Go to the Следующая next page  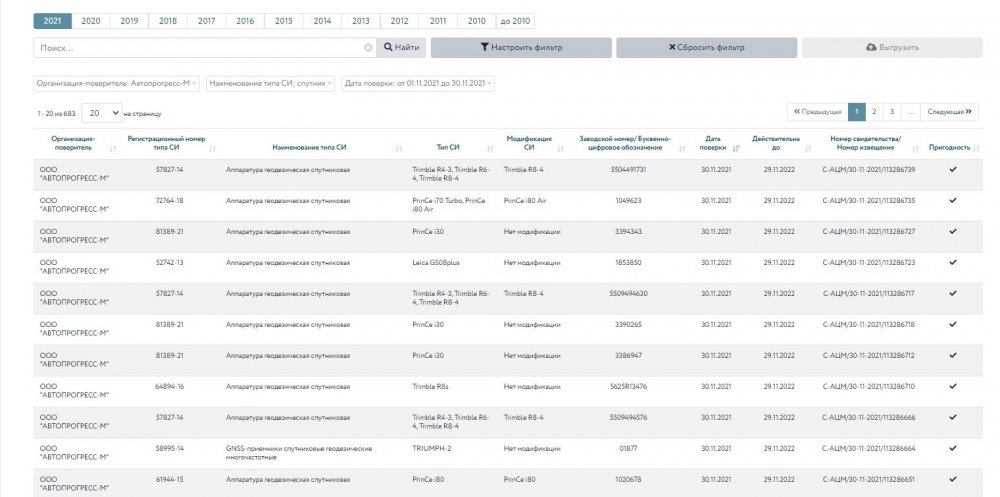950,112
